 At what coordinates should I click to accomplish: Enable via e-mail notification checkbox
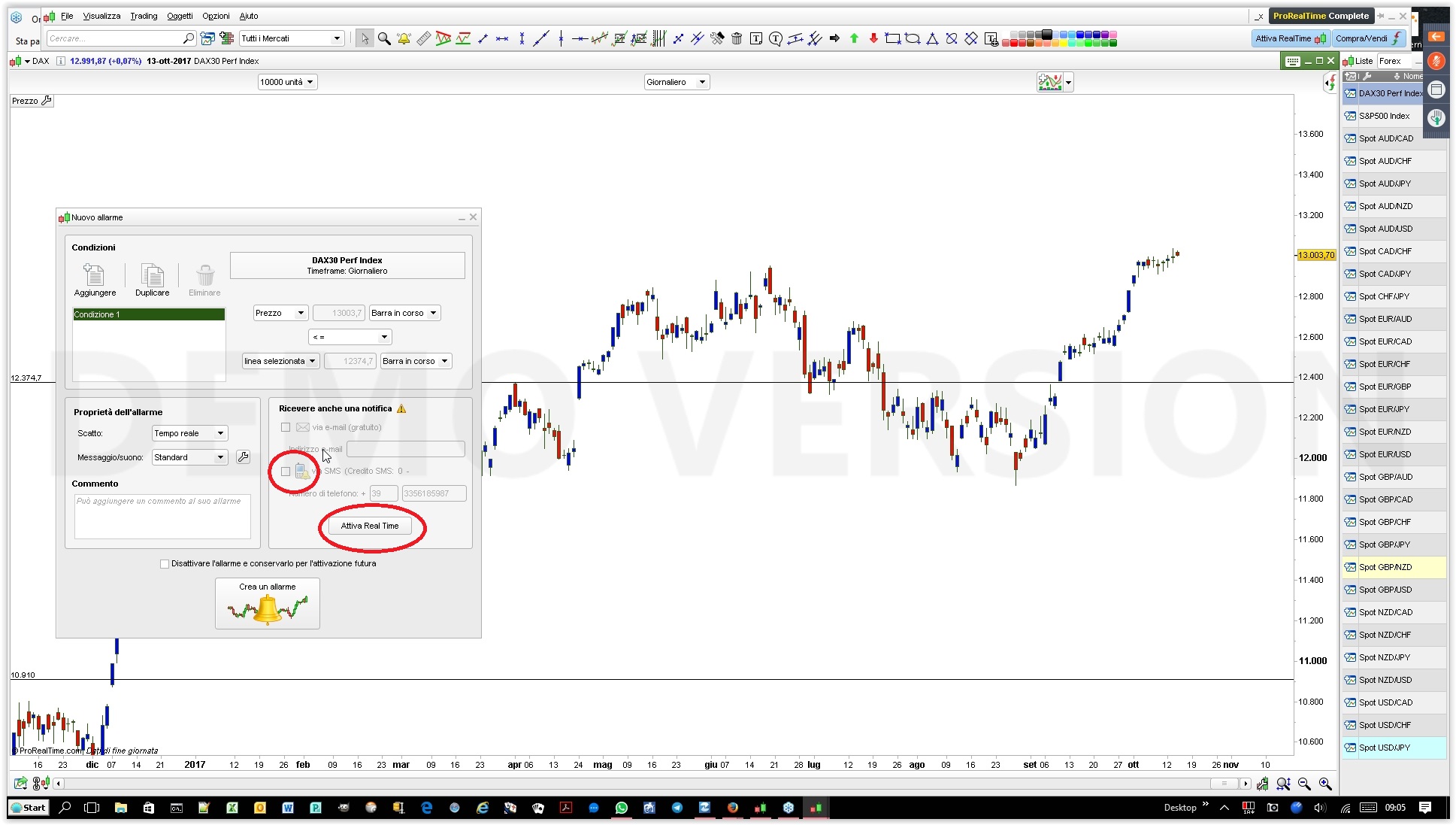(286, 427)
